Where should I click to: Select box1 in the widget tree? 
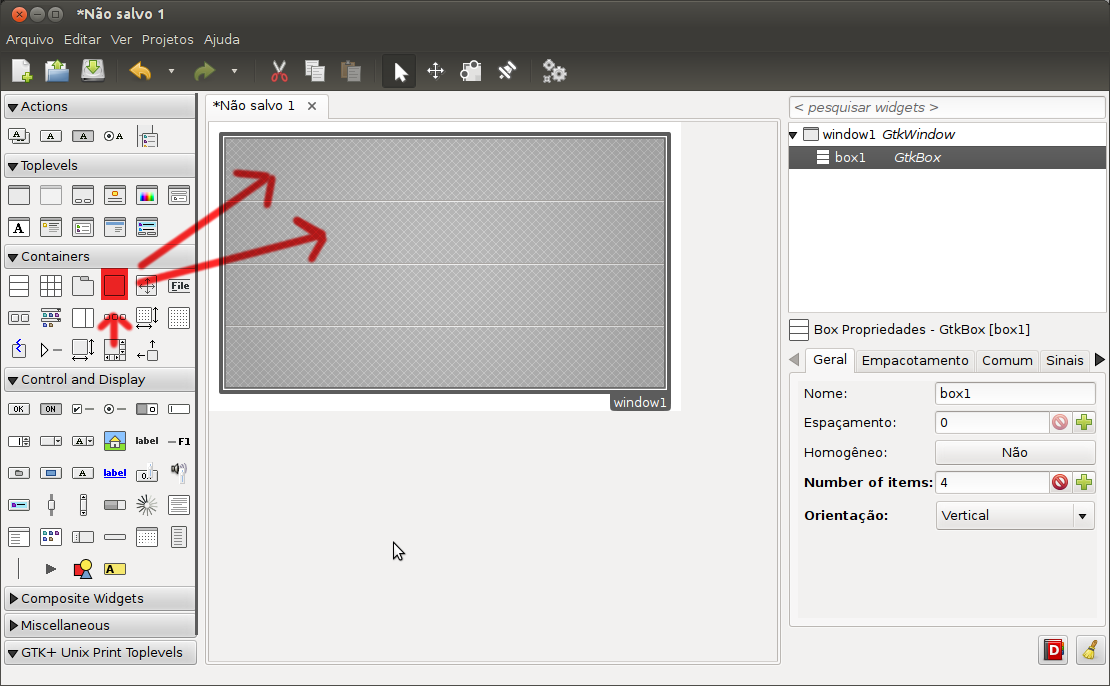click(850, 157)
